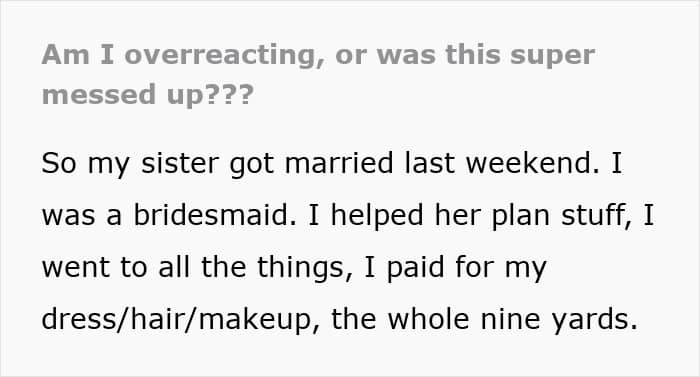Click the words "messed up???" in the title
Viewport: 700px width, 377px height.
(x=148, y=95)
